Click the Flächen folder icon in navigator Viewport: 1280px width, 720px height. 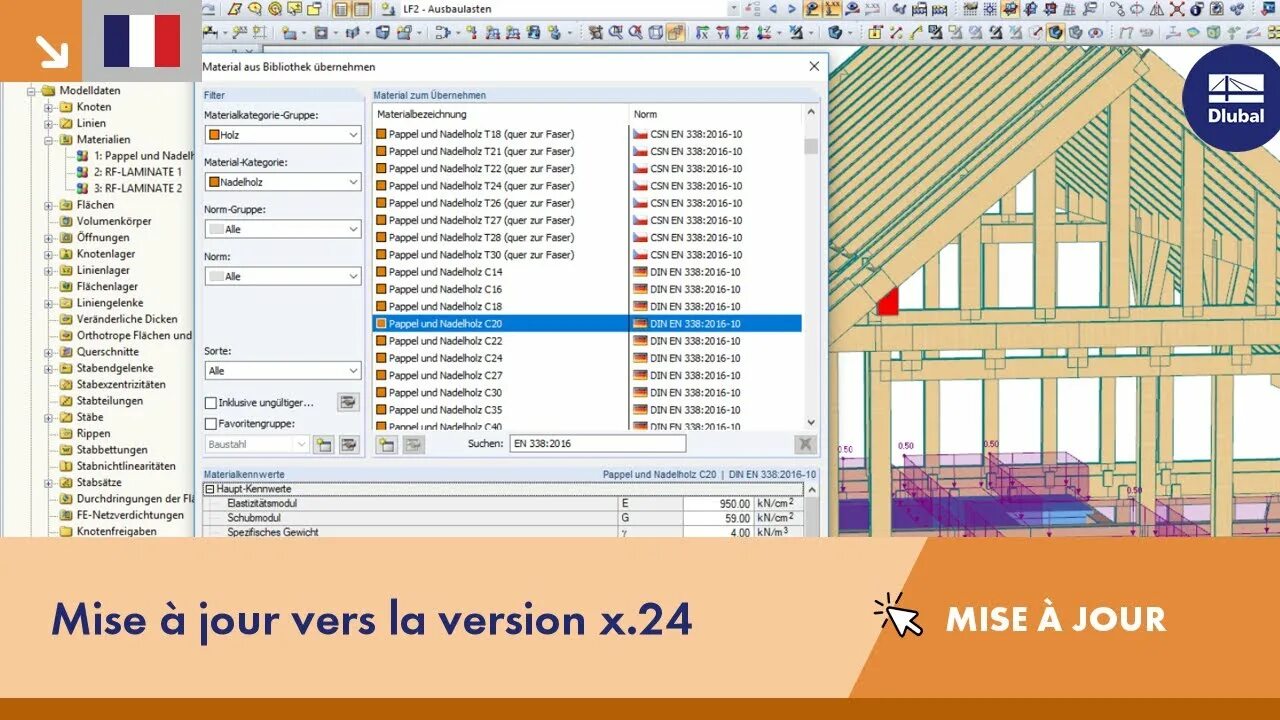click(66, 205)
